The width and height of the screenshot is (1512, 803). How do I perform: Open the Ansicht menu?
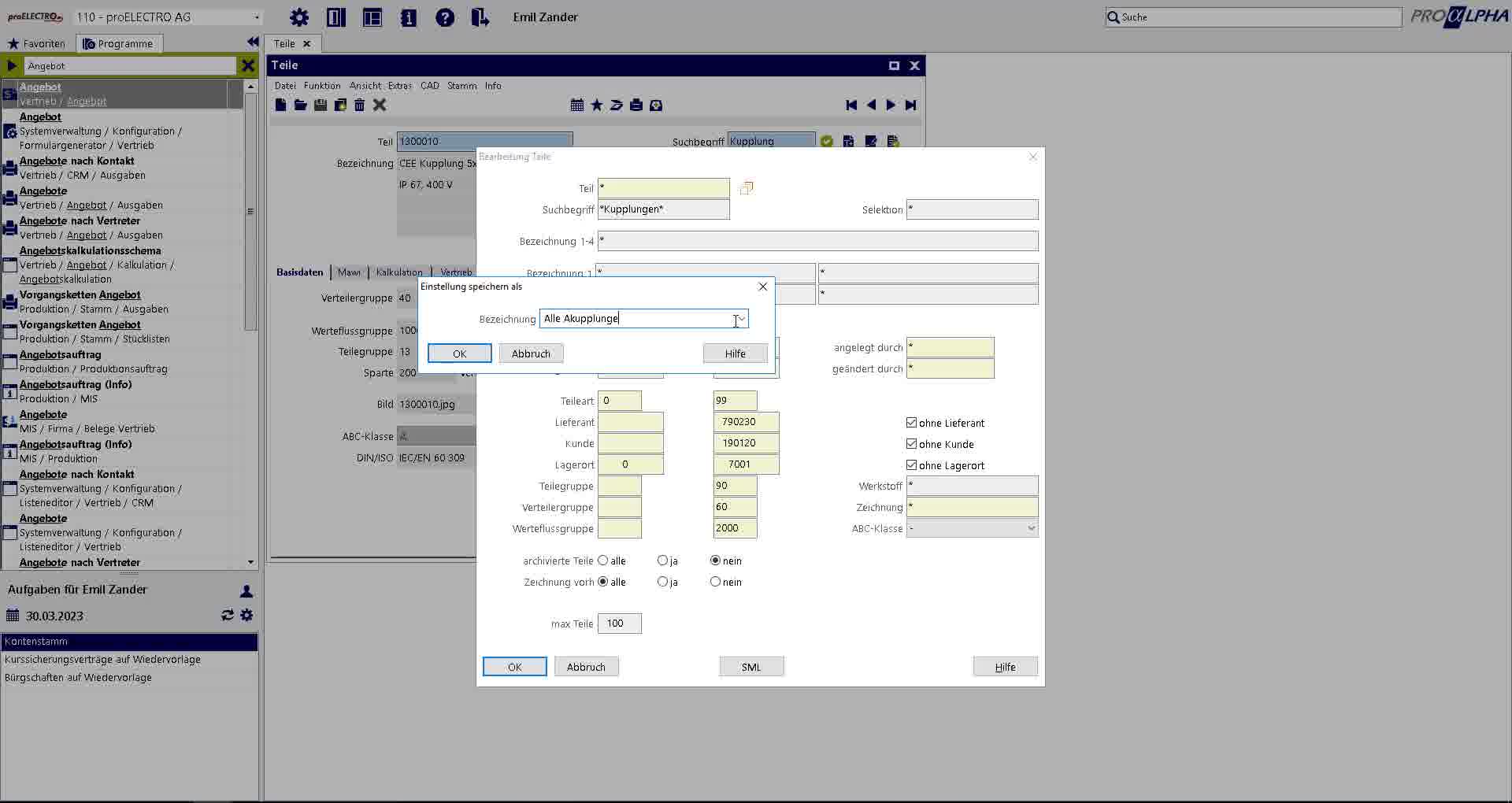click(x=365, y=86)
